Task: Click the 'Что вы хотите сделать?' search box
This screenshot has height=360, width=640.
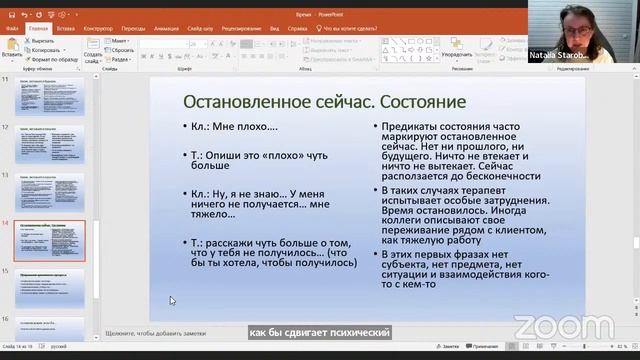Action: [x=347, y=29]
